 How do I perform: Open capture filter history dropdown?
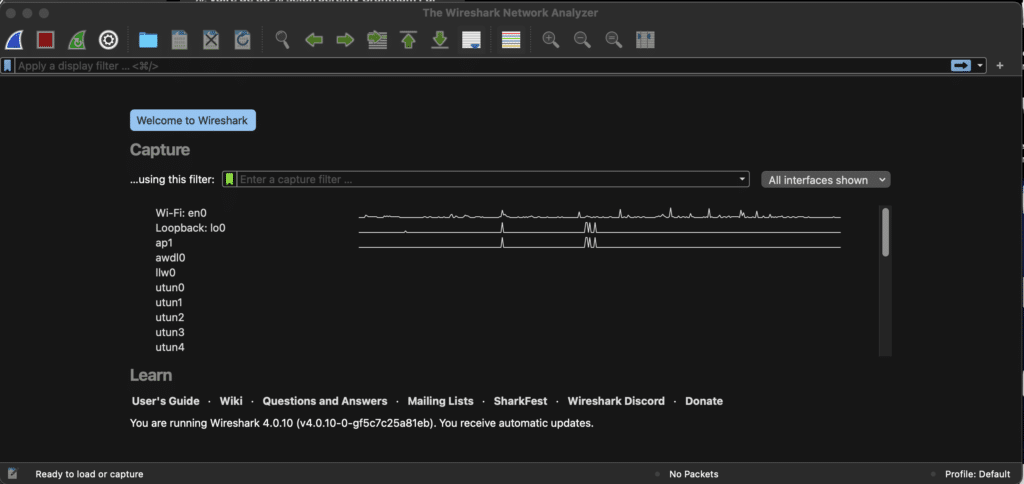(742, 179)
